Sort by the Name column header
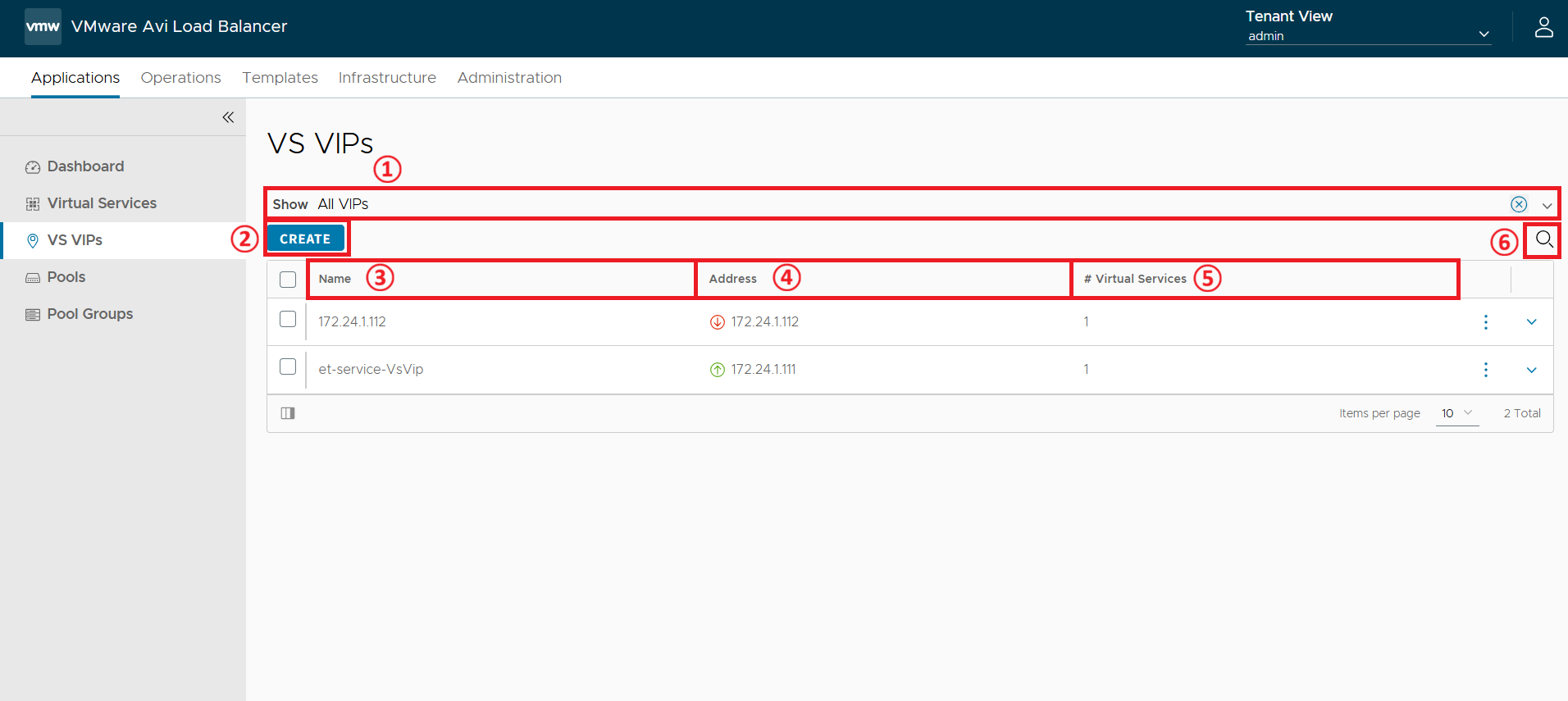The height and width of the screenshot is (701, 1568). tap(335, 279)
